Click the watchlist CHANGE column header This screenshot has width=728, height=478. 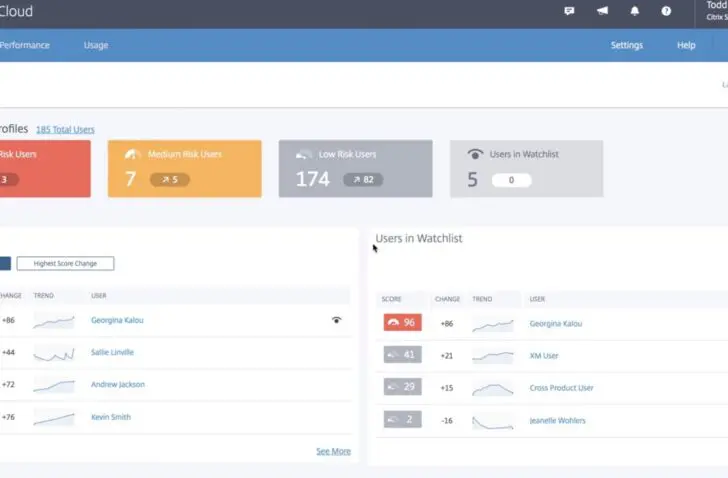click(x=448, y=299)
